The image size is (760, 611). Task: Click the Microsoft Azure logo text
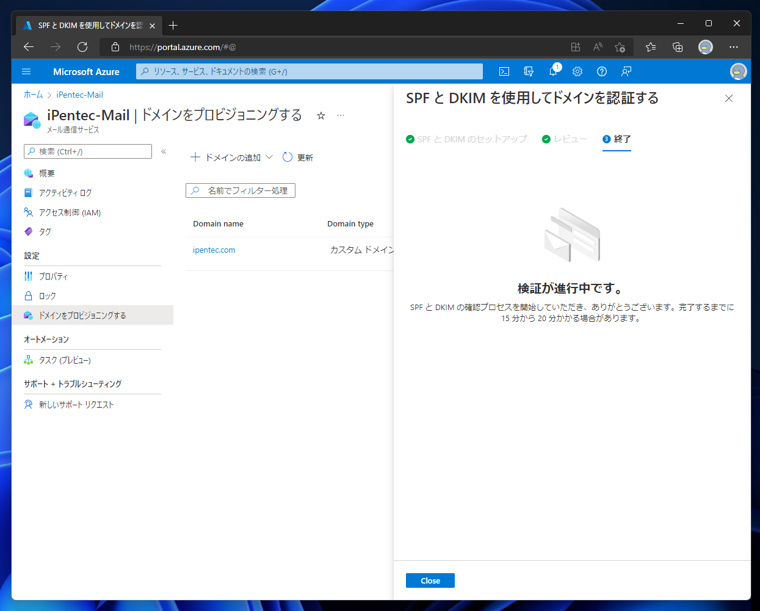(x=86, y=72)
